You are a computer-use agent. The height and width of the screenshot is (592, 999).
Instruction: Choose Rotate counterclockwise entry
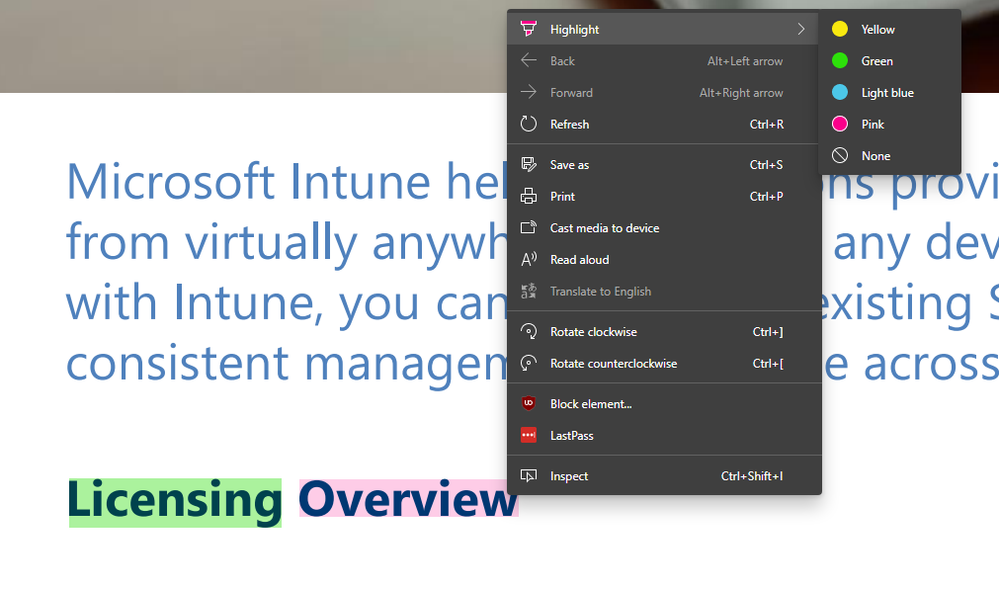[x=663, y=363]
